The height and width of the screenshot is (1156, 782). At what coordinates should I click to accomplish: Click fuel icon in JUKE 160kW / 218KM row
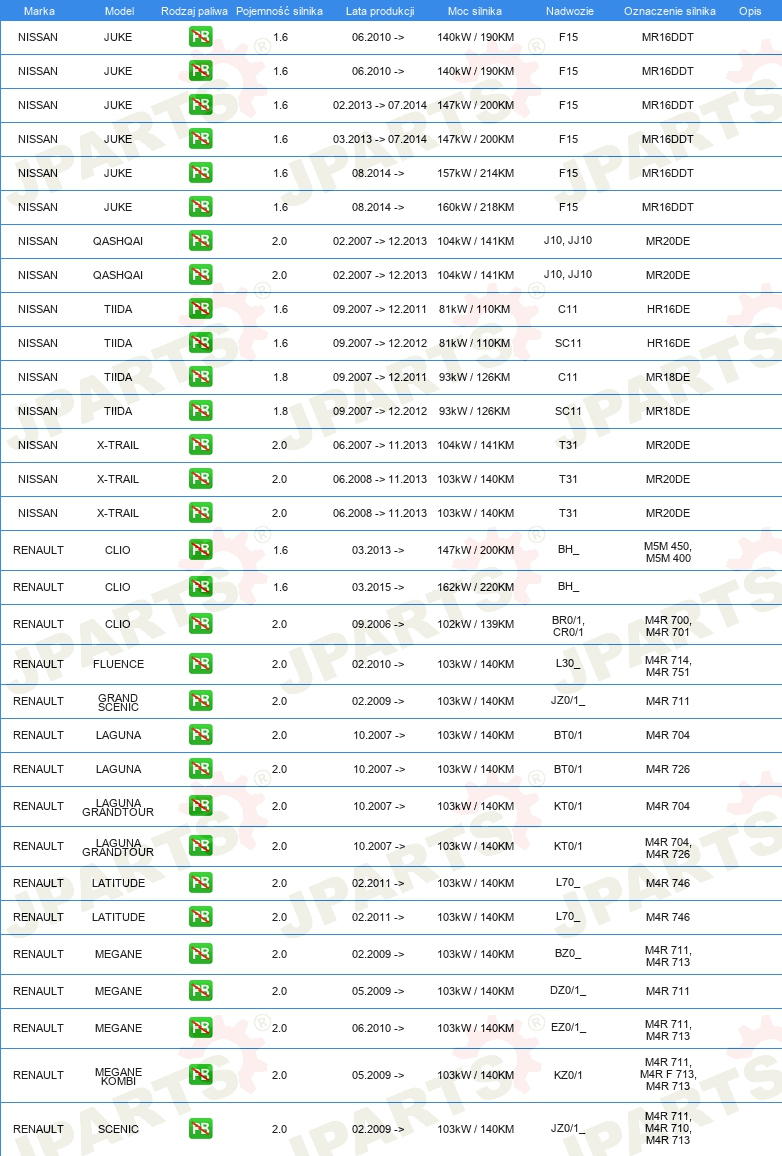tap(200, 206)
